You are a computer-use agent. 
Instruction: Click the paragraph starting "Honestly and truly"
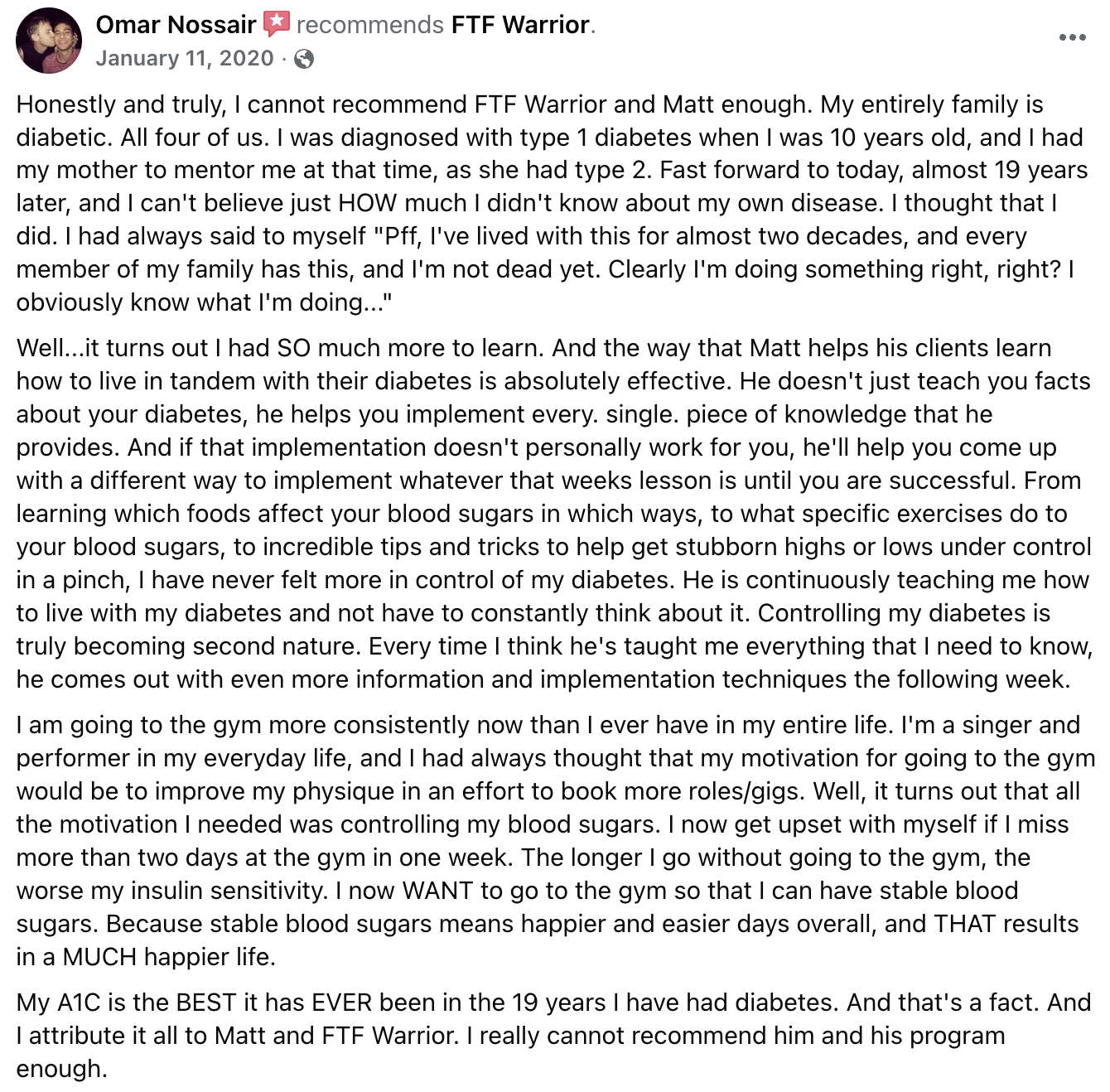click(553, 203)
